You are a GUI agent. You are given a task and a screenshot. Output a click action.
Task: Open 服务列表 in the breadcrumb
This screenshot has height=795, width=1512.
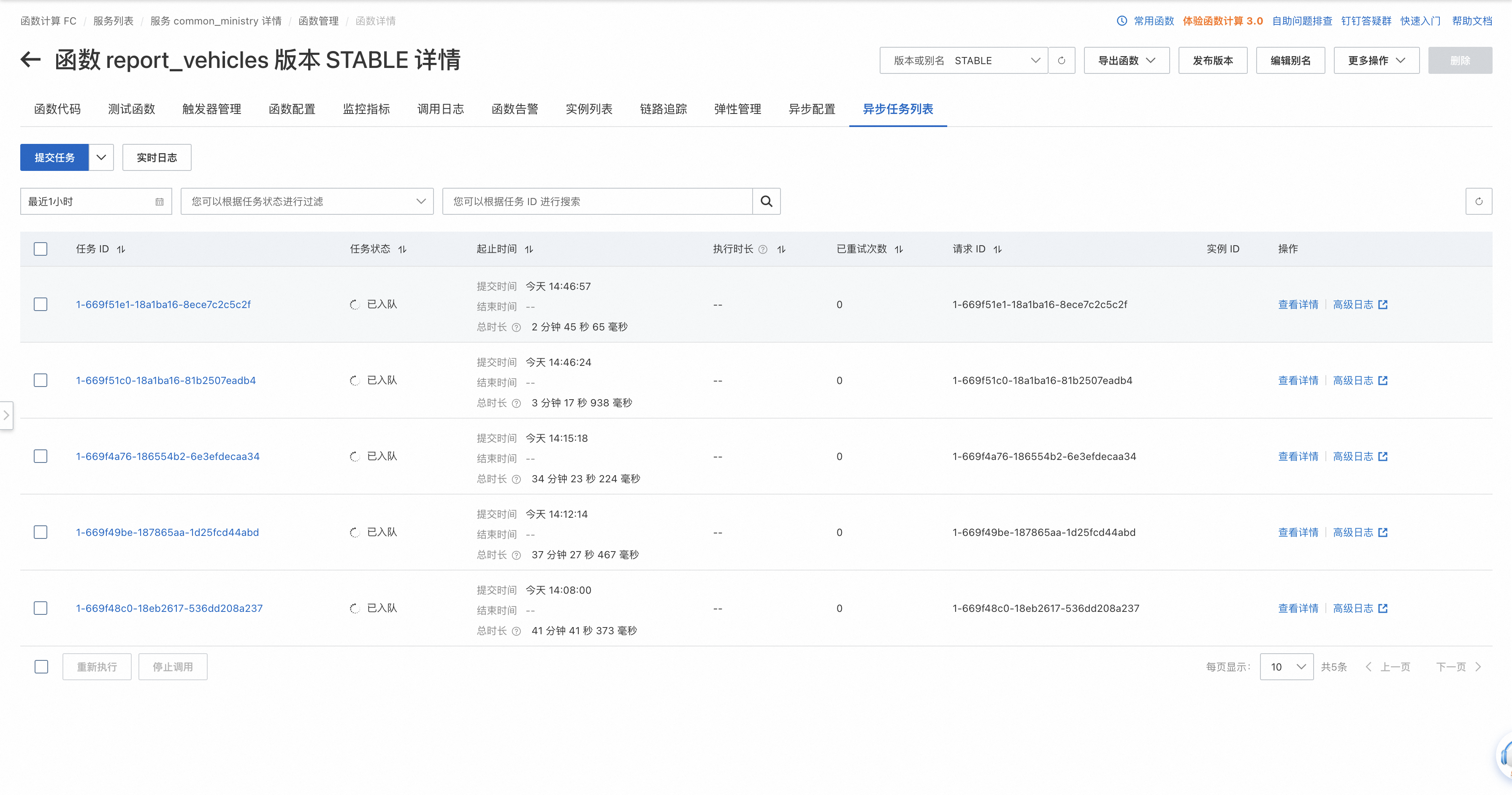(x=113, y=21)
